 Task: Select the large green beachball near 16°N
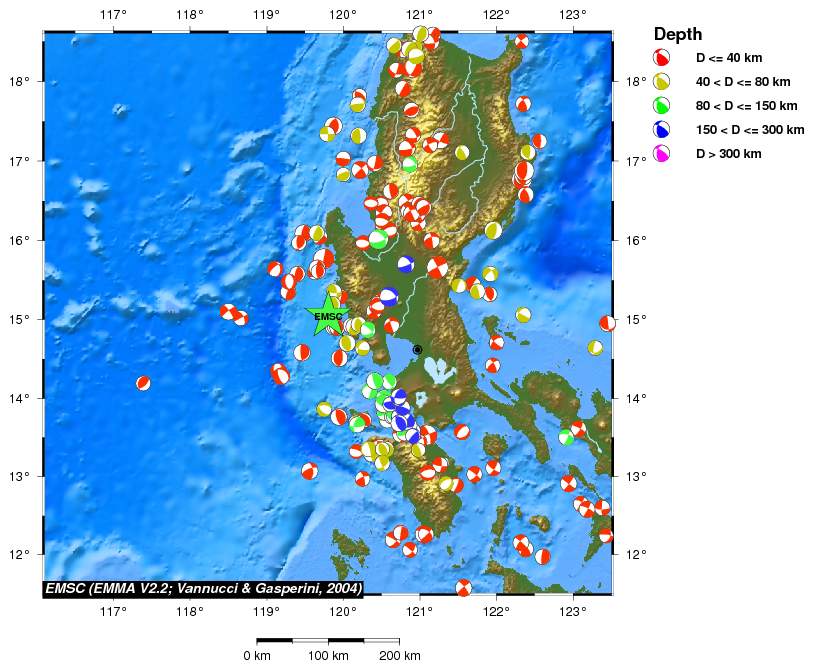(377, 238)
